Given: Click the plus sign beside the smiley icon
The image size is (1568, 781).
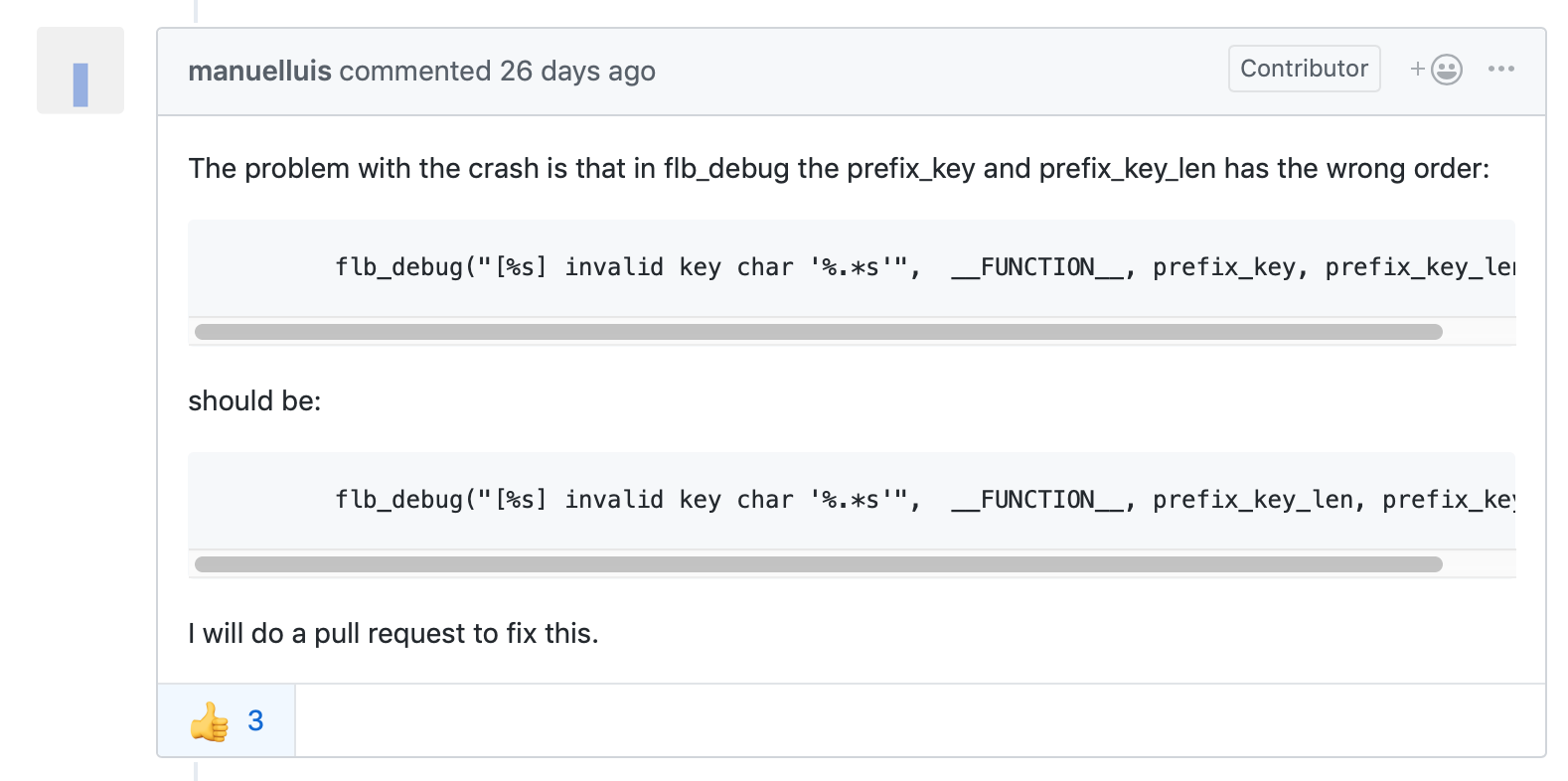Looking at the screenshot, I should 1418,69.
